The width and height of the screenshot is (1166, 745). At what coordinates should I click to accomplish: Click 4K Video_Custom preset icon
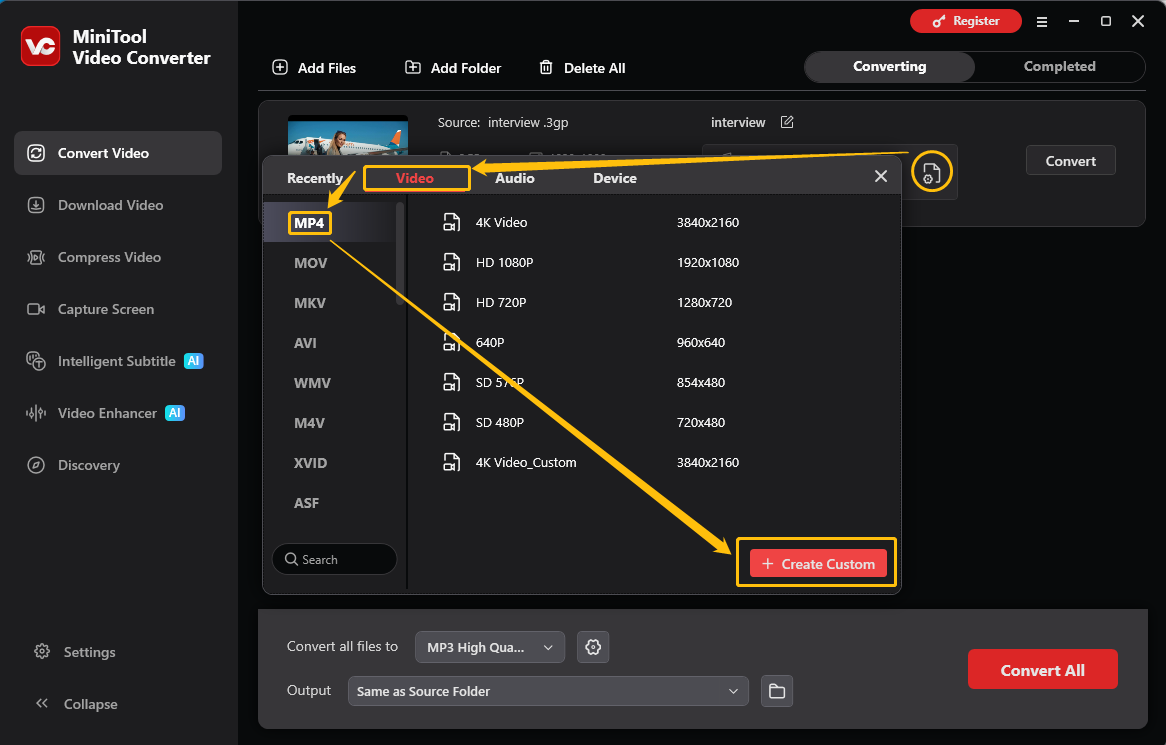(451, 462)
